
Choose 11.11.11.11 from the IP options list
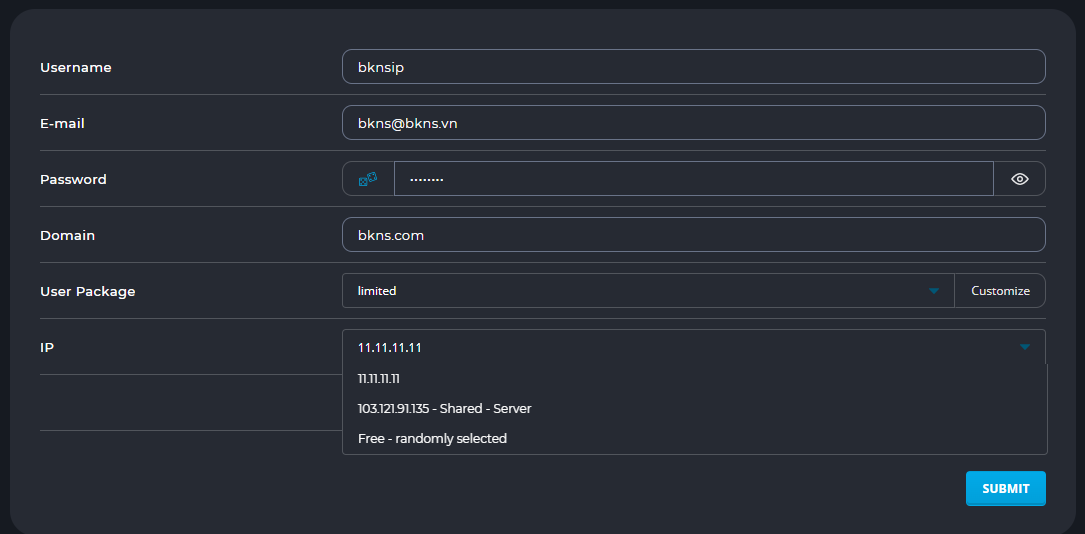[379, 379]
